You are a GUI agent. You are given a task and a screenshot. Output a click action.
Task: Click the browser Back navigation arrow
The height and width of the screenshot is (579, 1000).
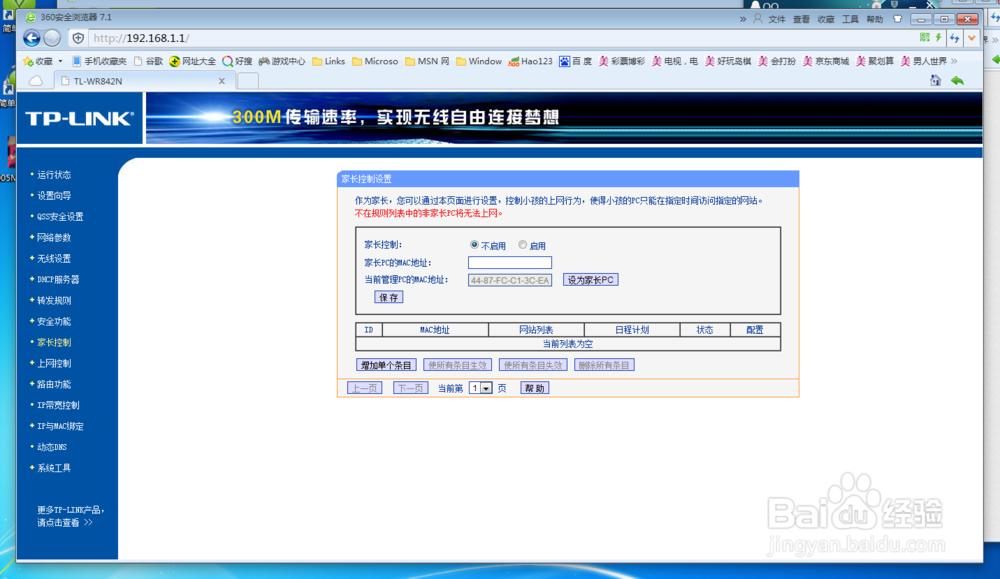pyautogui.click(x=31, y=38)
